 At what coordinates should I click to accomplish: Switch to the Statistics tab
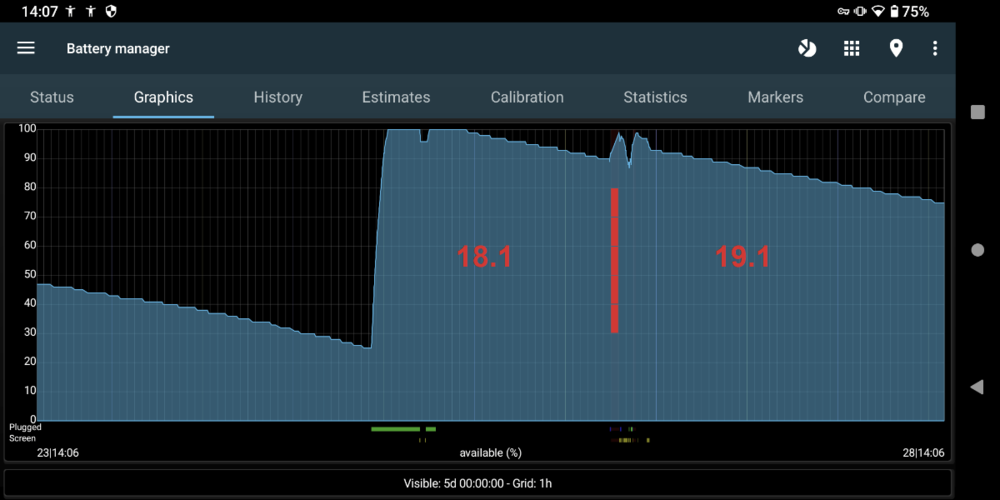tap(655, 97)
